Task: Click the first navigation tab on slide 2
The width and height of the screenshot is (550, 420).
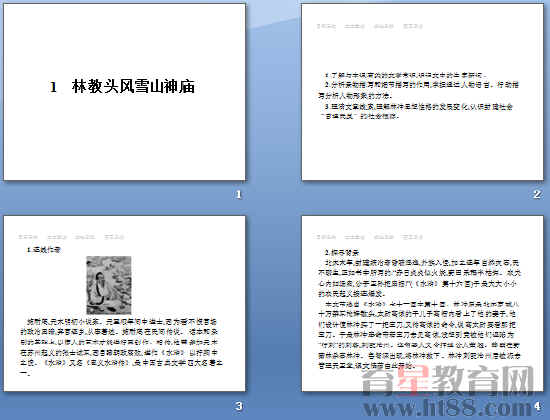Action: click(326, 26)
